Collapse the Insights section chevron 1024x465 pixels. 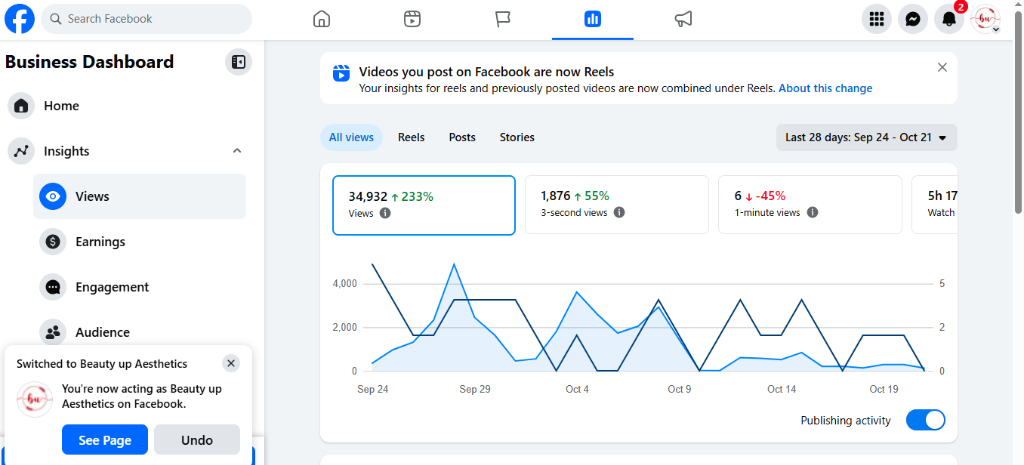coord(237,151)
